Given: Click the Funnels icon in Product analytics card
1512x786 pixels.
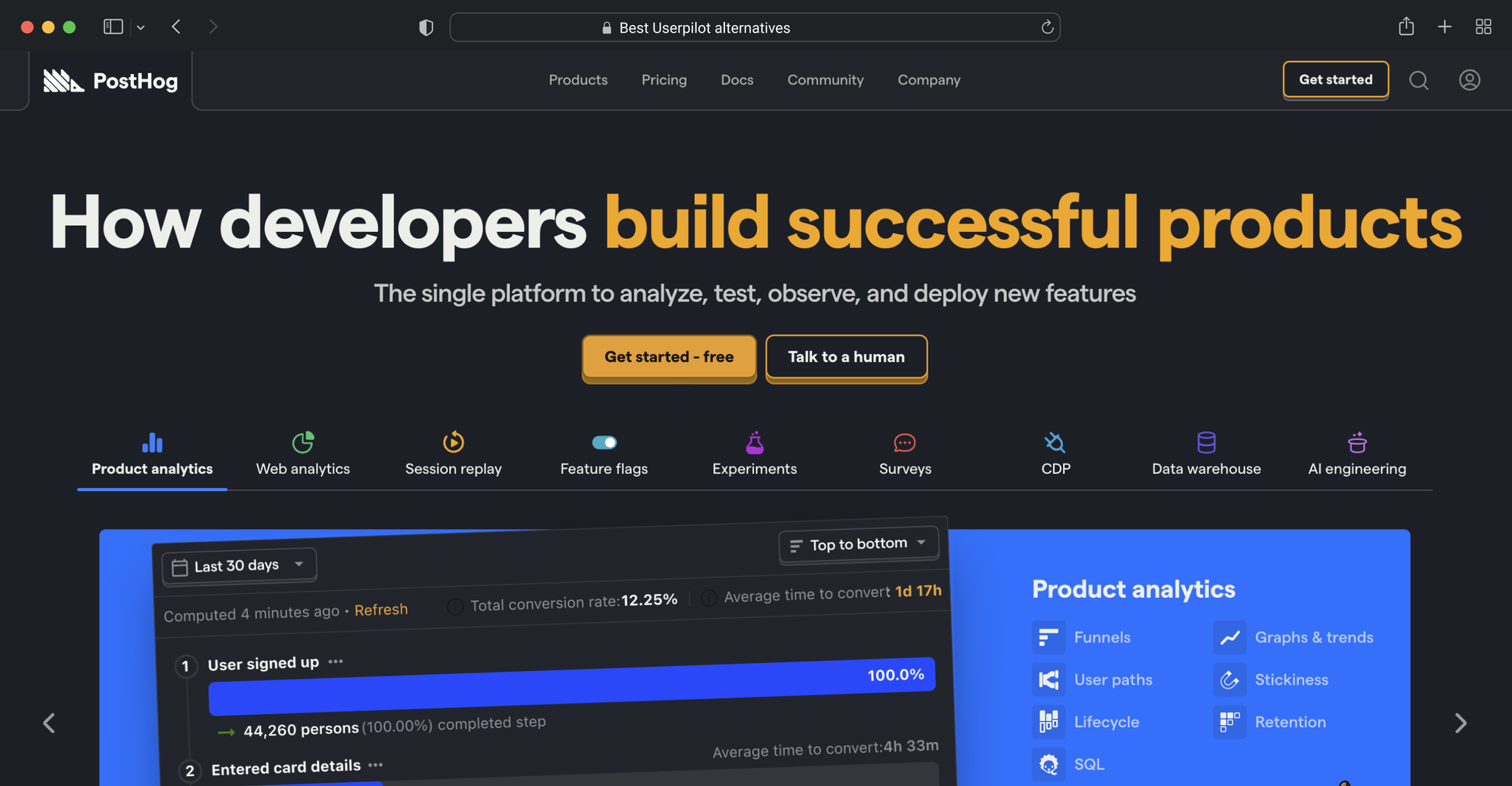Looking at the screenshot, I should pyautogui.click(x=1049, y=637).
